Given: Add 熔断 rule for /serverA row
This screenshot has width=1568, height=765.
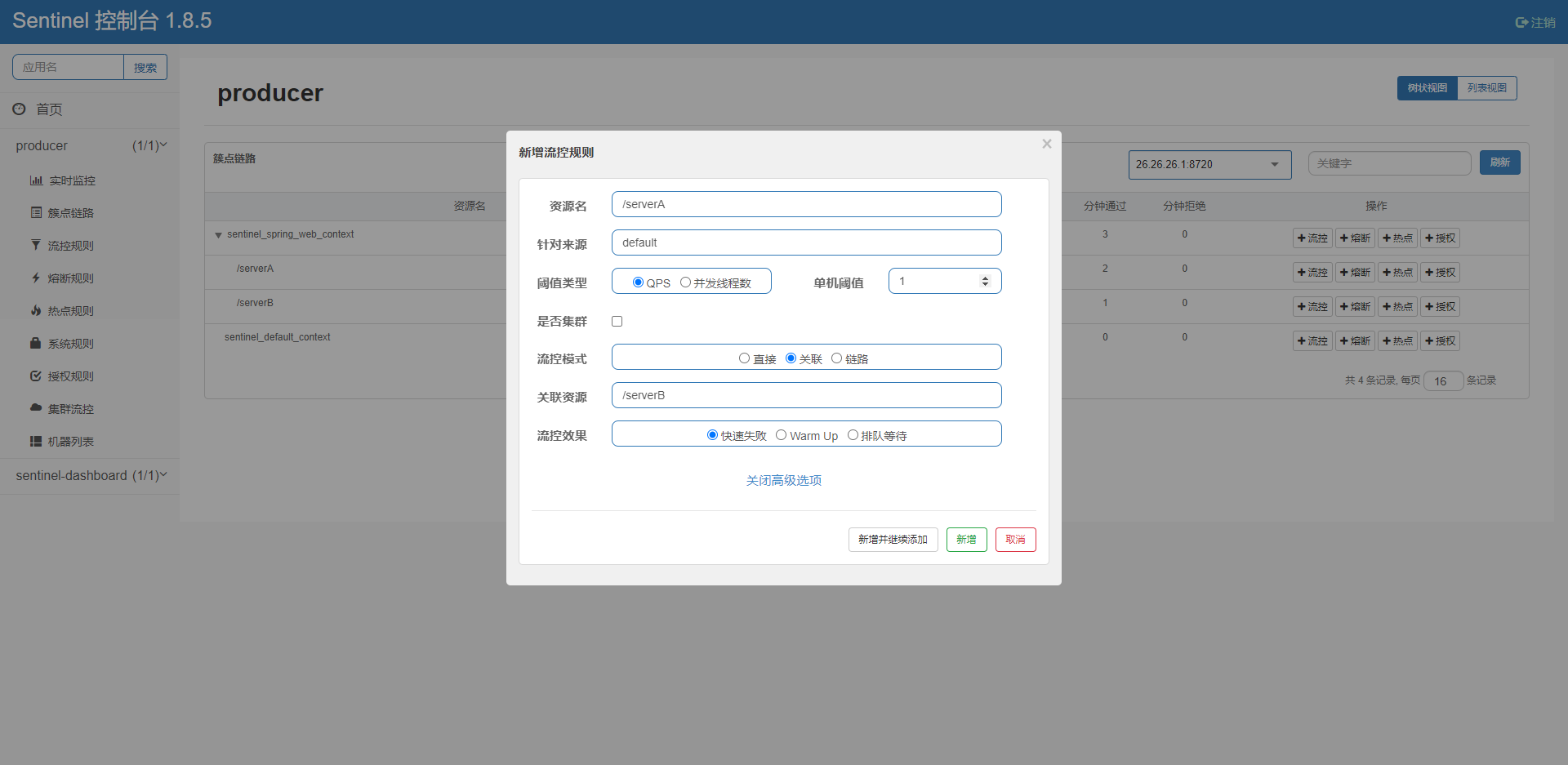Looking at the screenshot, I should tap(1355, 273).
